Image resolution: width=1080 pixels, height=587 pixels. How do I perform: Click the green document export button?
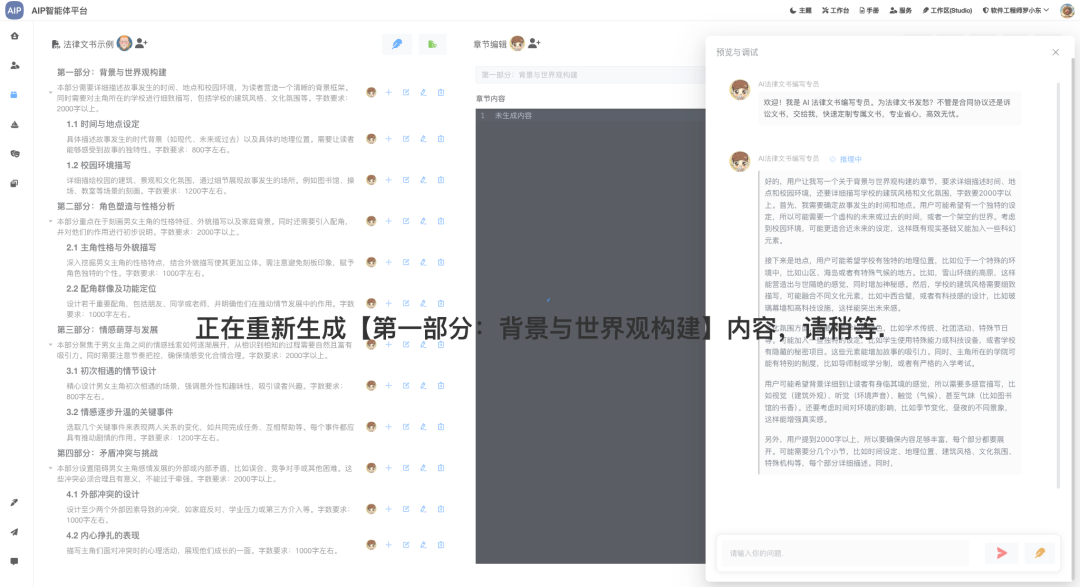pyautogui.click(x=432, y=44)
